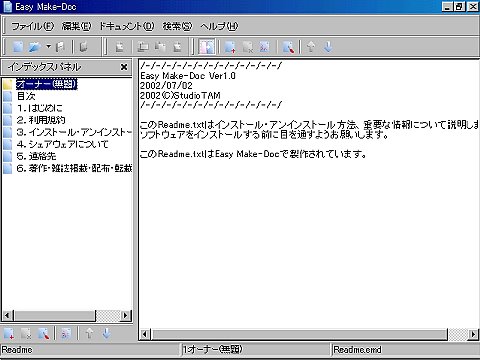Click the '2002/07/02' date line
Image resolution: width=480 pixels, height=360 pixels.
[x=166, y=86]
